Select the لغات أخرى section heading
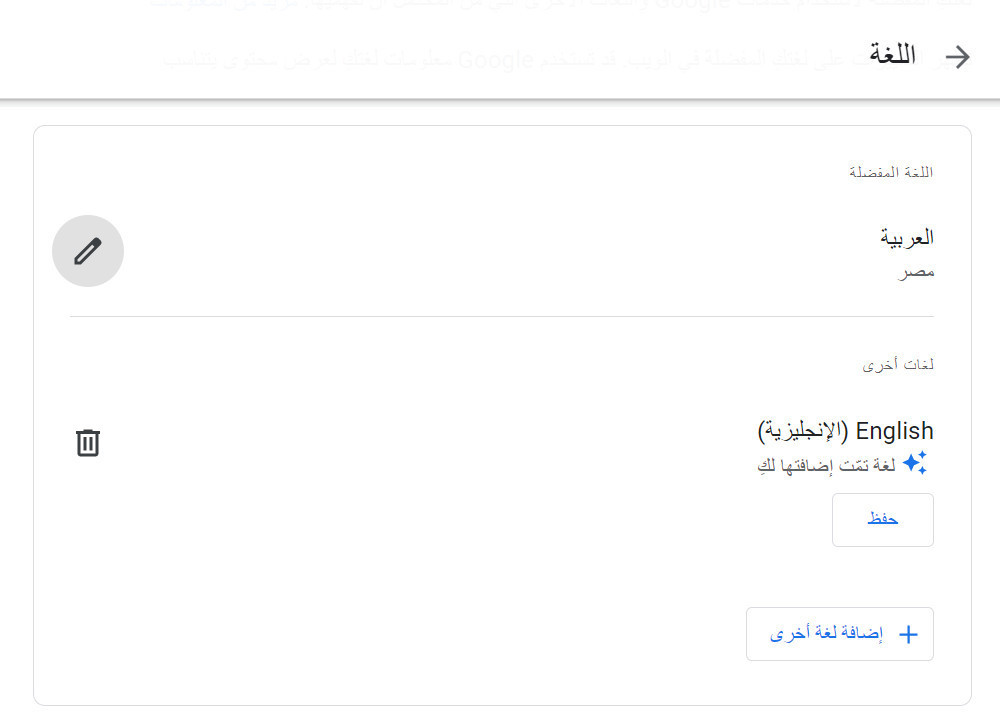The width and height of the screenshot is (1000, 714). click(x=898, y=365)
